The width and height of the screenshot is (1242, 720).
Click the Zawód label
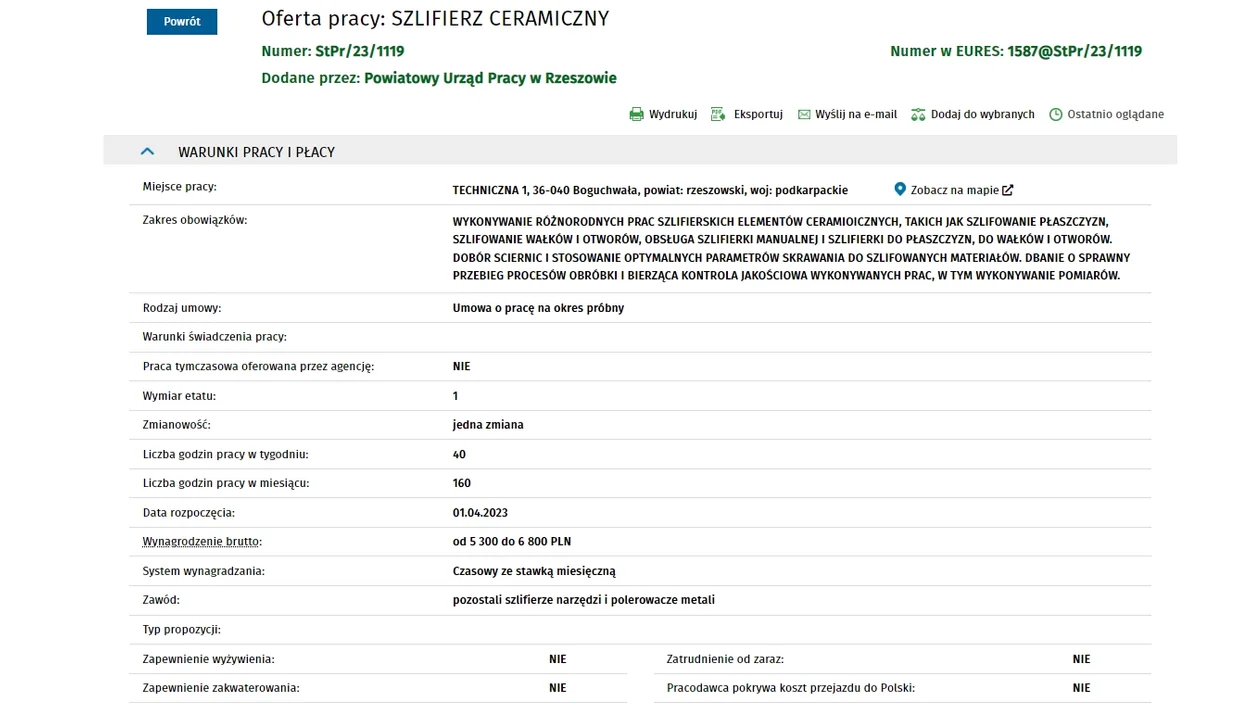pyautogui.click(x=161, y=600)
